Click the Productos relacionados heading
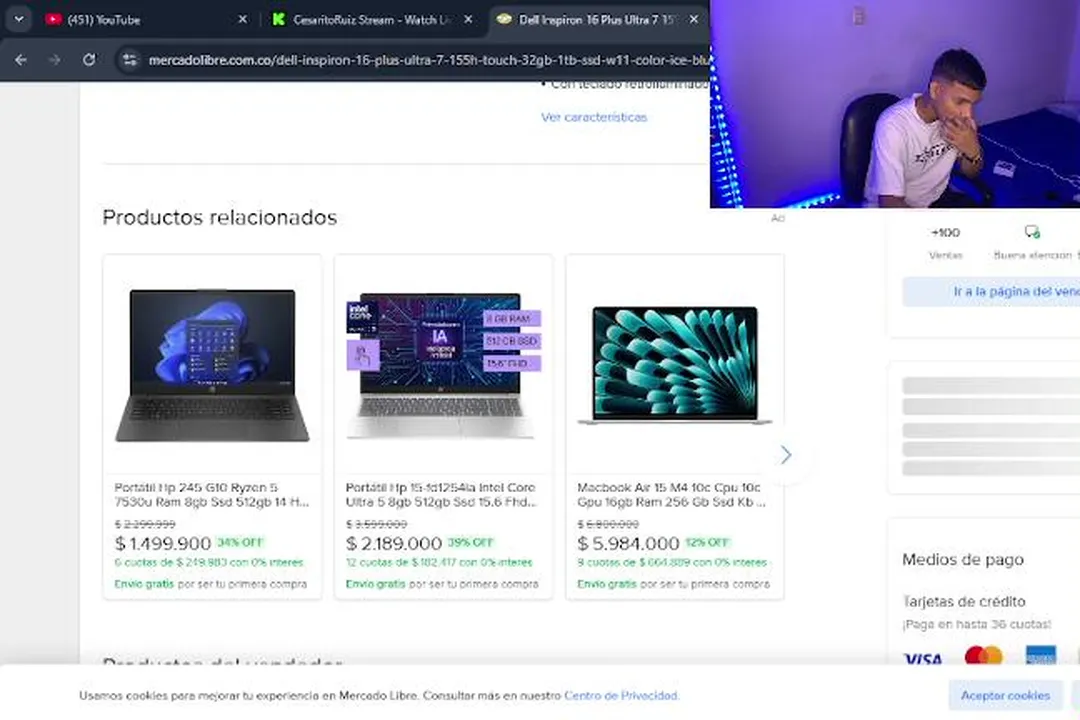Image resolution: width=1080 pixels, height=720 pixels. [x=220, y=218]
